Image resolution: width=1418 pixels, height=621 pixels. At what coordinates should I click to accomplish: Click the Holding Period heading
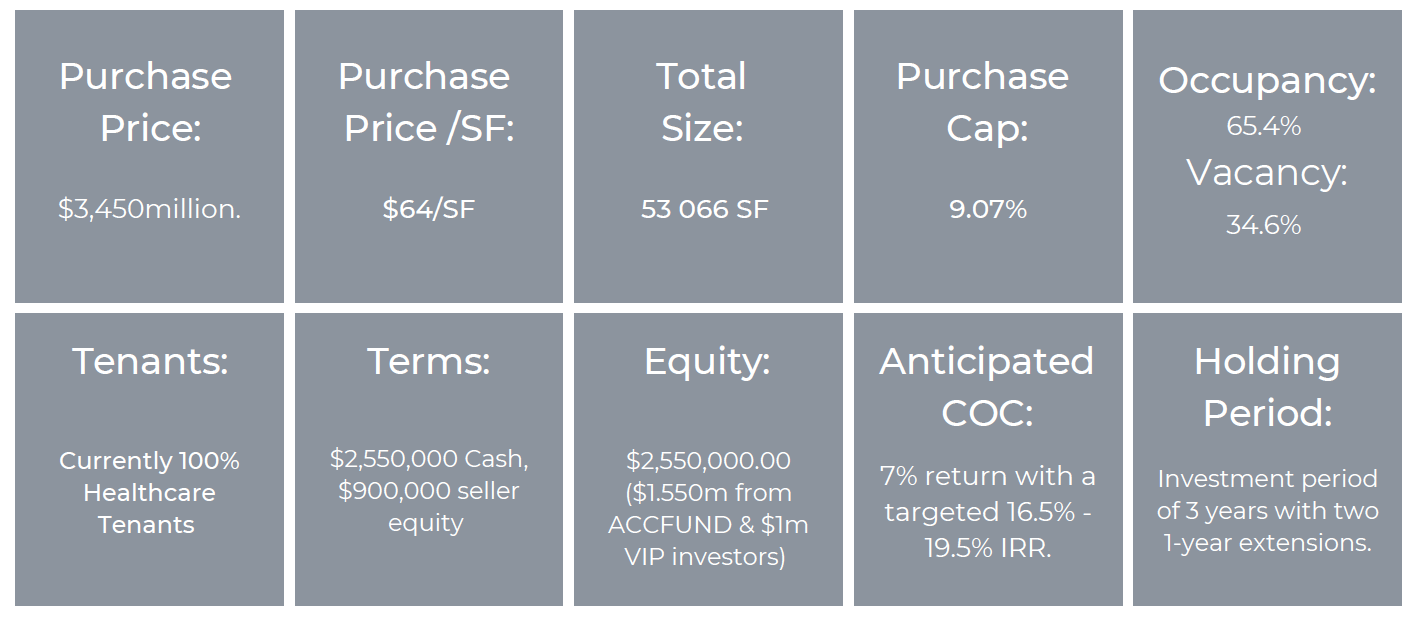click(1267, 386)
